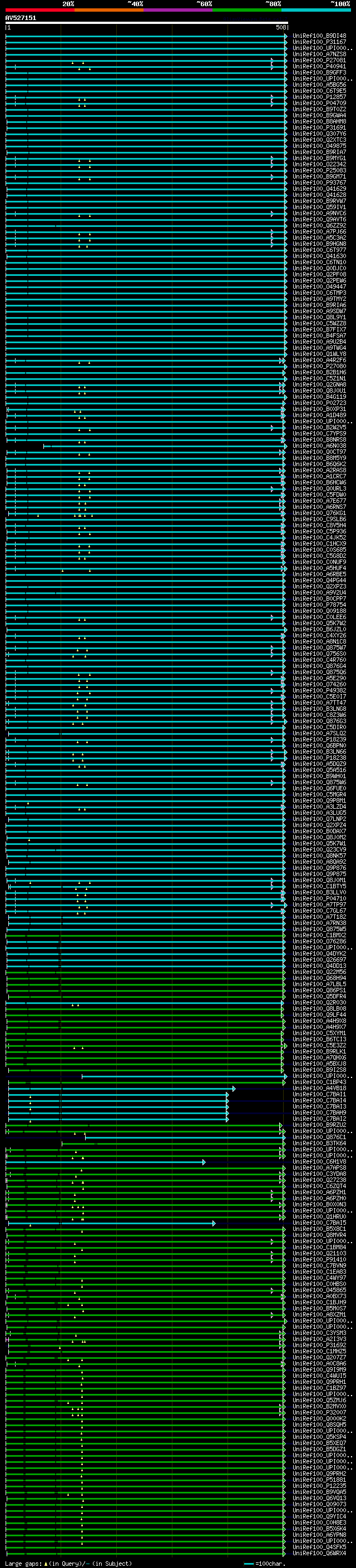Click the cyan ~100% identity legend segment
This screenshot has width=356, height=1568.
click(316, 10)
